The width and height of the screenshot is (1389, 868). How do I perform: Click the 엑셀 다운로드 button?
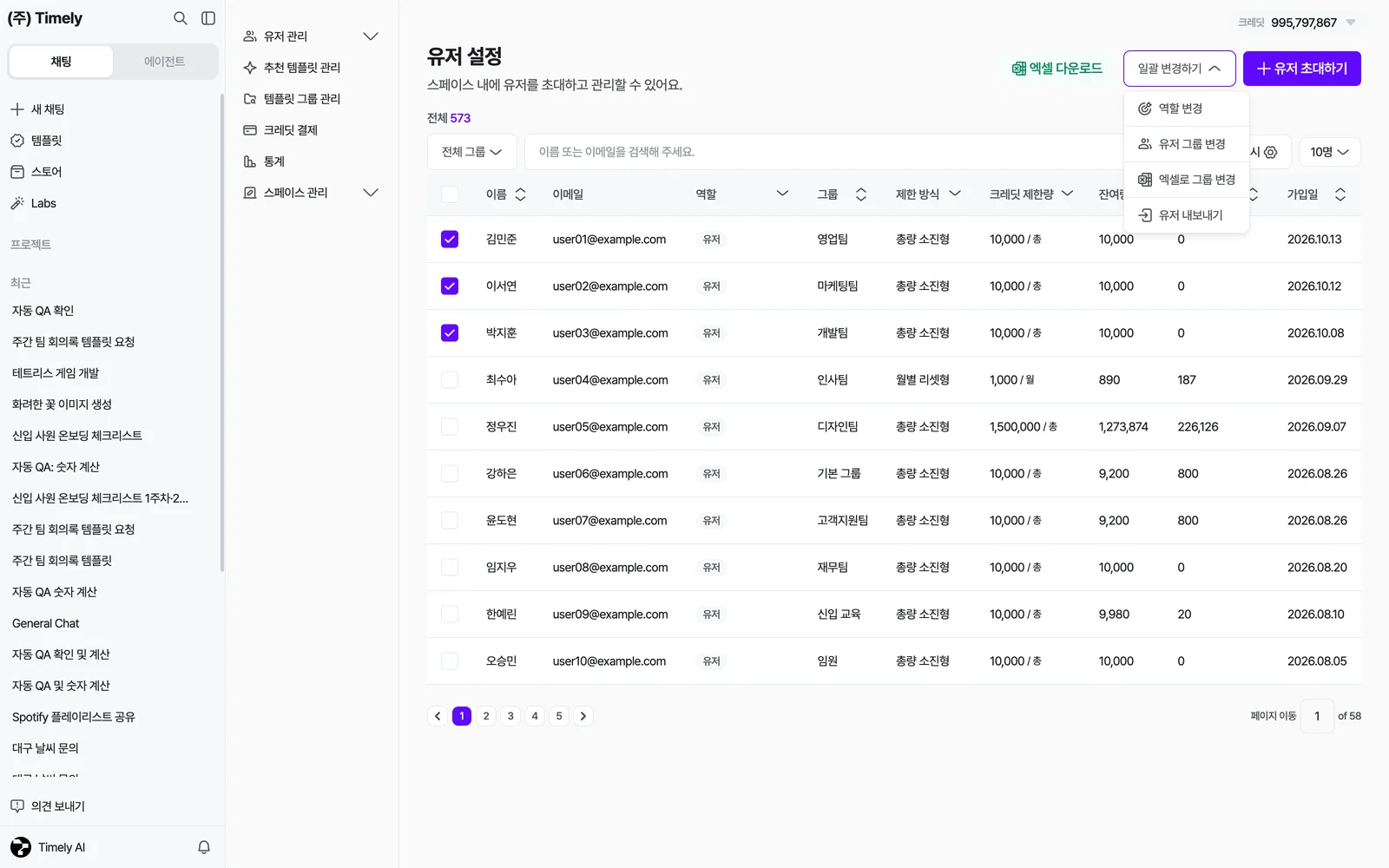point(1057,69)
